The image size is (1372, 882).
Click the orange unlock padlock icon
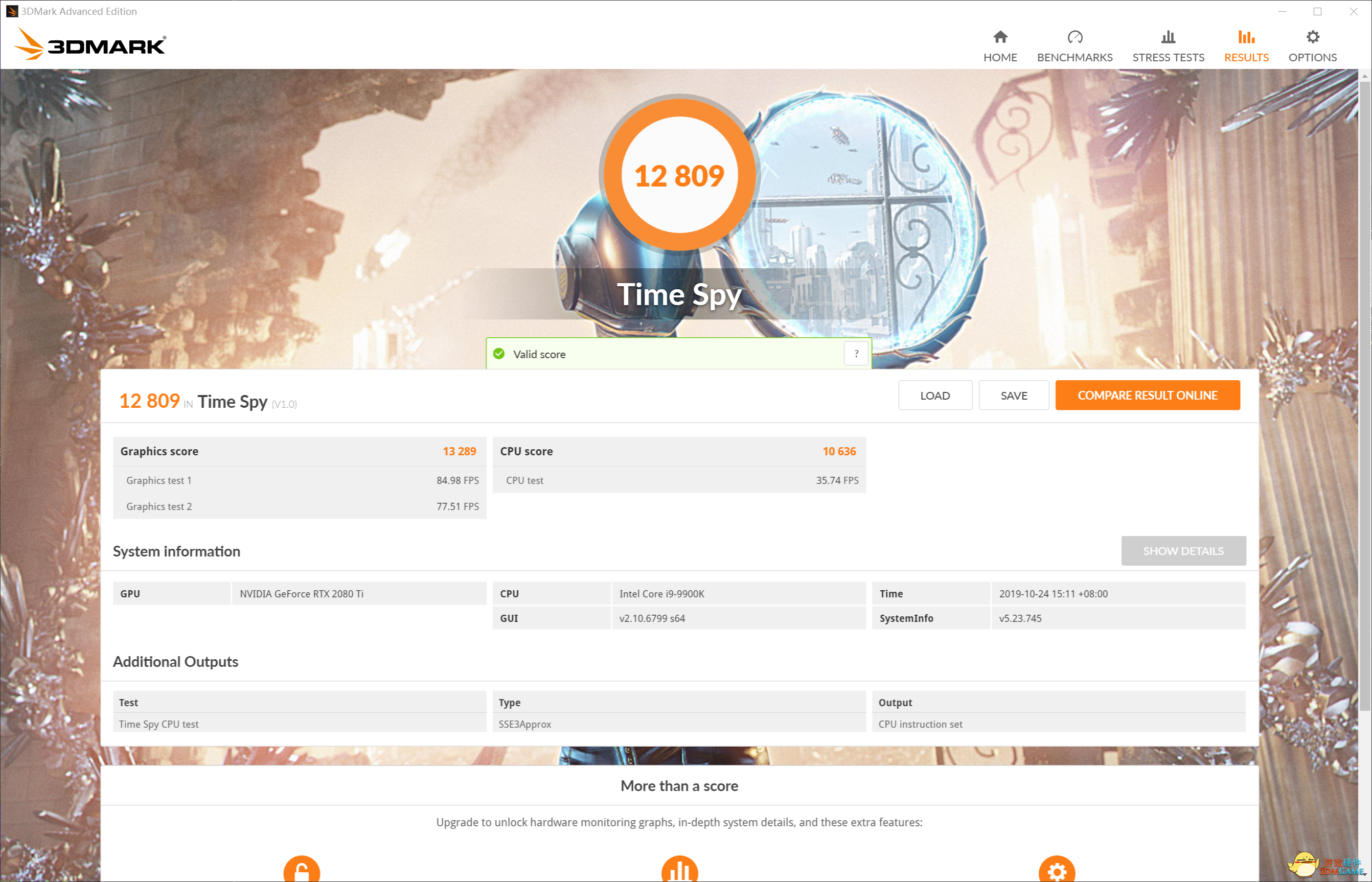coord(301,871)
